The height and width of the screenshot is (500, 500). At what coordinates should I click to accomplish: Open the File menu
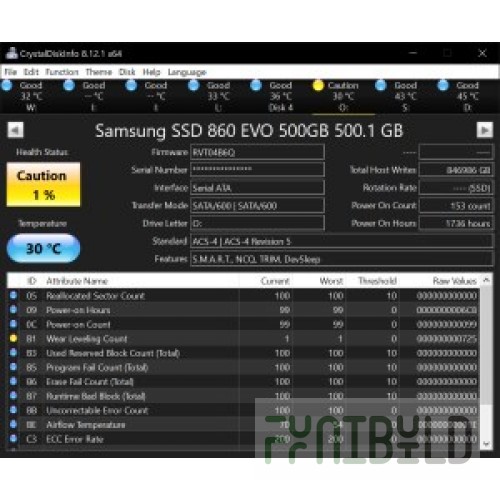(11, 72)
